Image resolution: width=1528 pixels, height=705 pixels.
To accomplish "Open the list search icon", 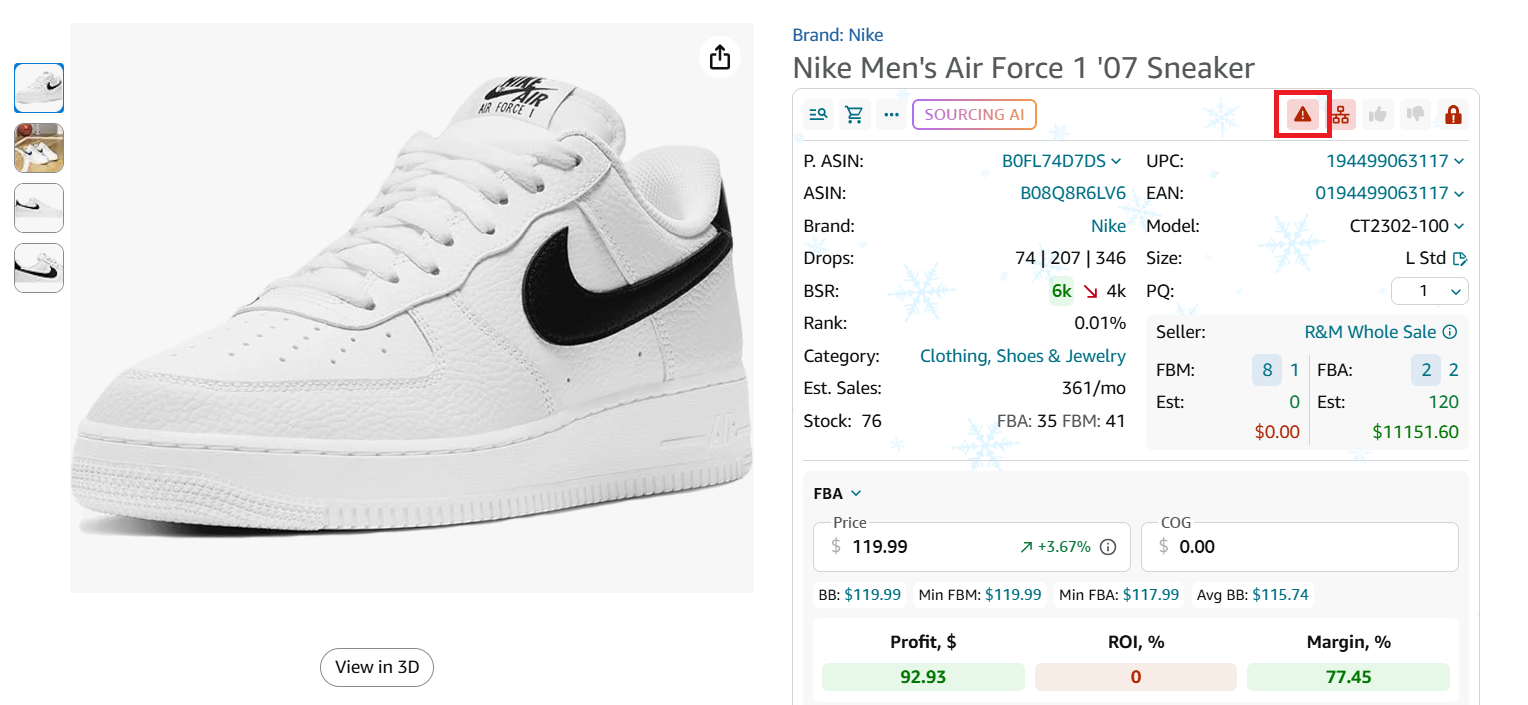I will [x=818, y=114].
